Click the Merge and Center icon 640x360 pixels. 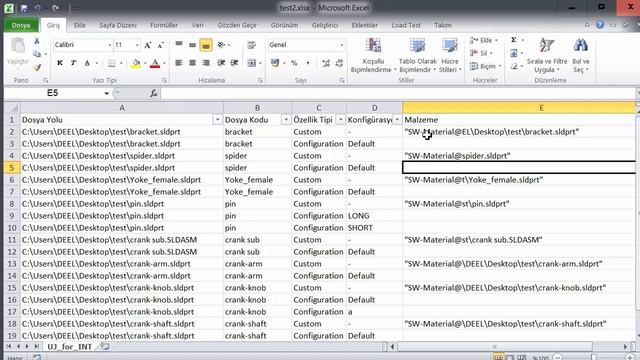pyautogui.click(x=251, y=63)
